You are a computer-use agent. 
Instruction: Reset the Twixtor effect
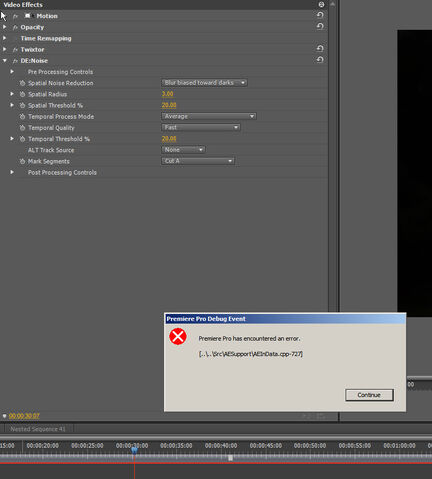pos(320,49)
